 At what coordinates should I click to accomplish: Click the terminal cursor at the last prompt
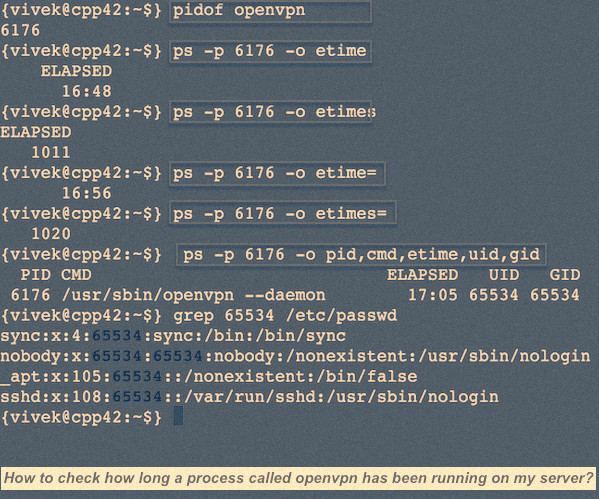(x=178, y=416)
